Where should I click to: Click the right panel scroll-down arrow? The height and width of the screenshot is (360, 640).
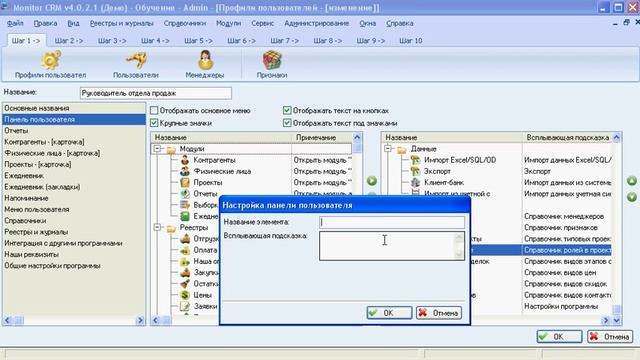coord(617,320)
